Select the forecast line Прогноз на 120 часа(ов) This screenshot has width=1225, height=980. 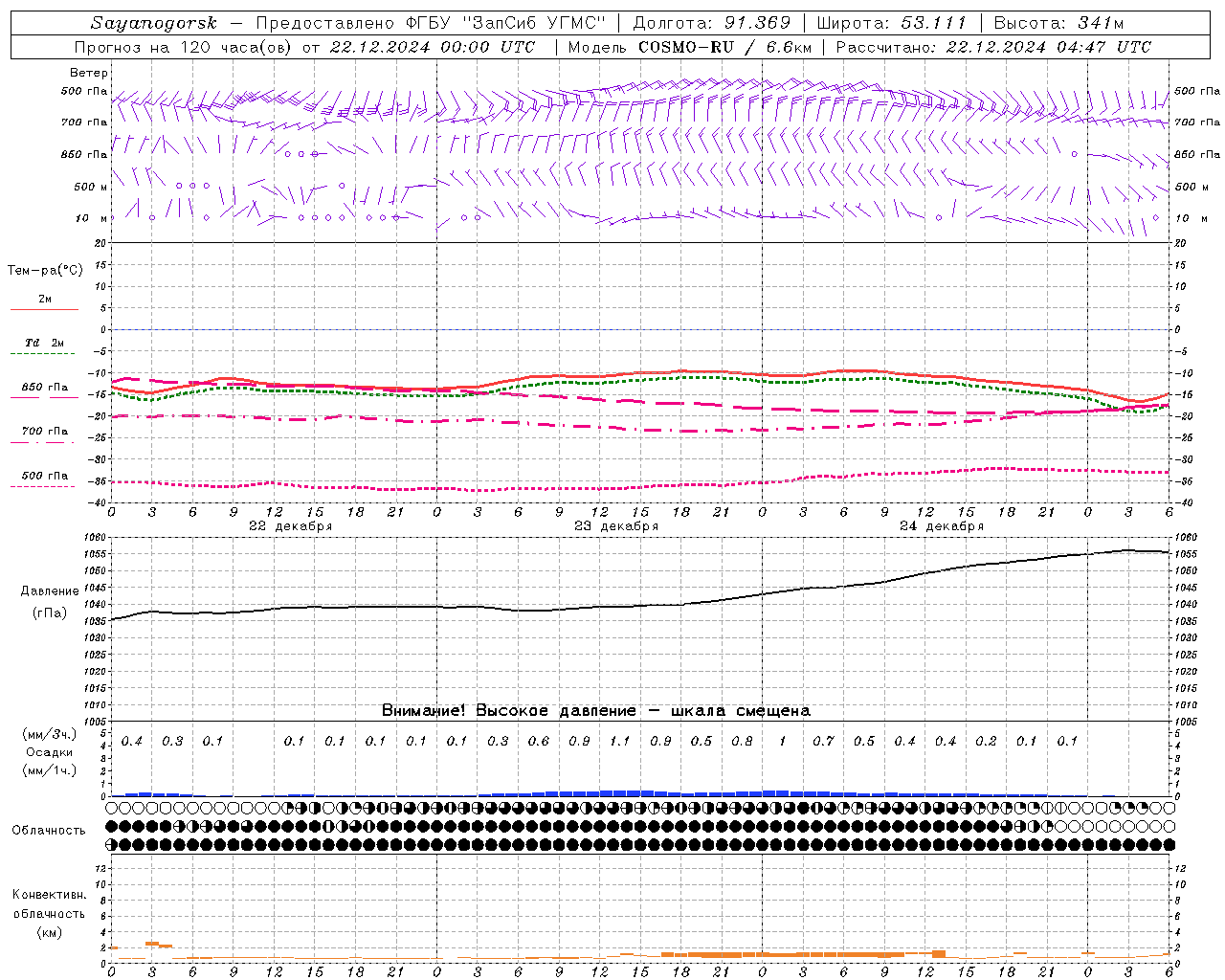click(184, 47)
